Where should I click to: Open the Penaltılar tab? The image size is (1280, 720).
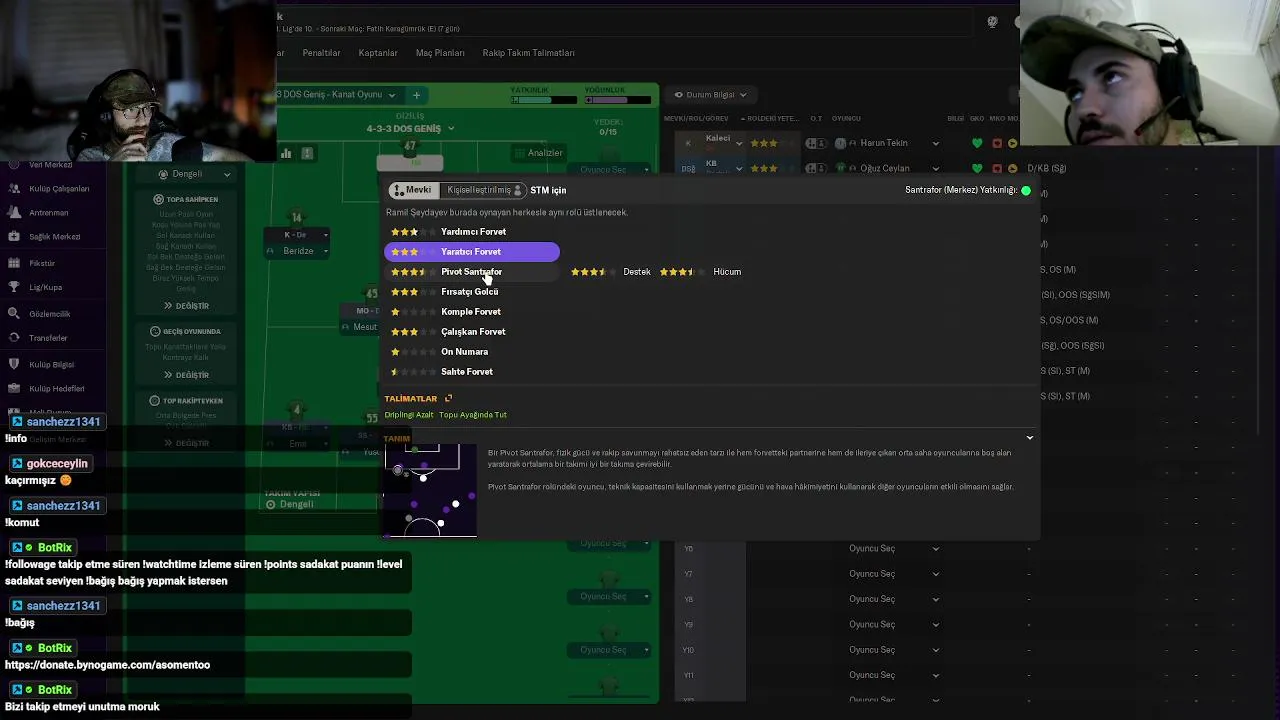click(321, 53)
